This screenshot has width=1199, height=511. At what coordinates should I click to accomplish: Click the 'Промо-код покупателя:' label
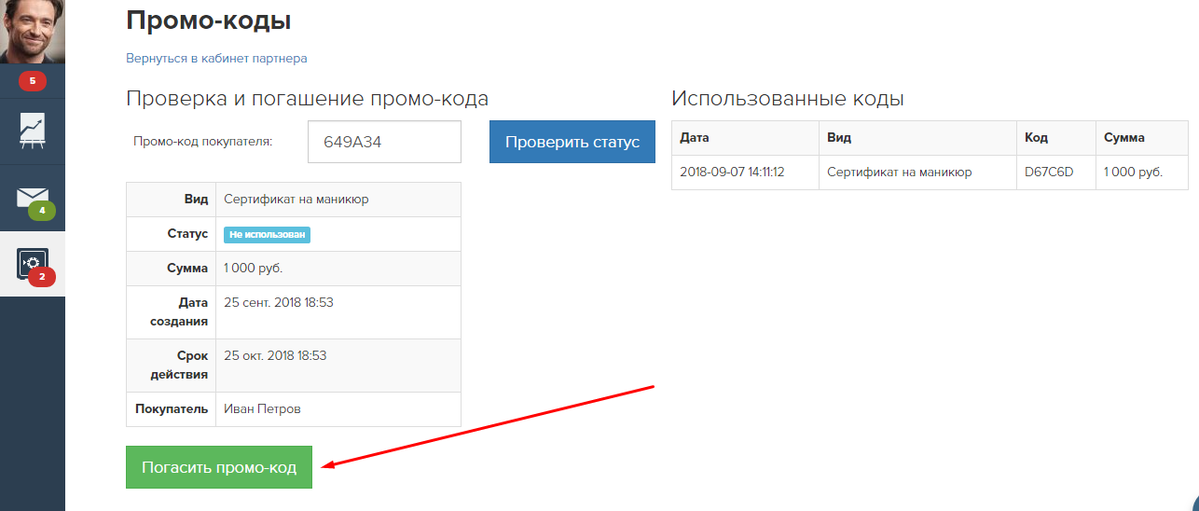pyautogui.click(x=203, y=142)
